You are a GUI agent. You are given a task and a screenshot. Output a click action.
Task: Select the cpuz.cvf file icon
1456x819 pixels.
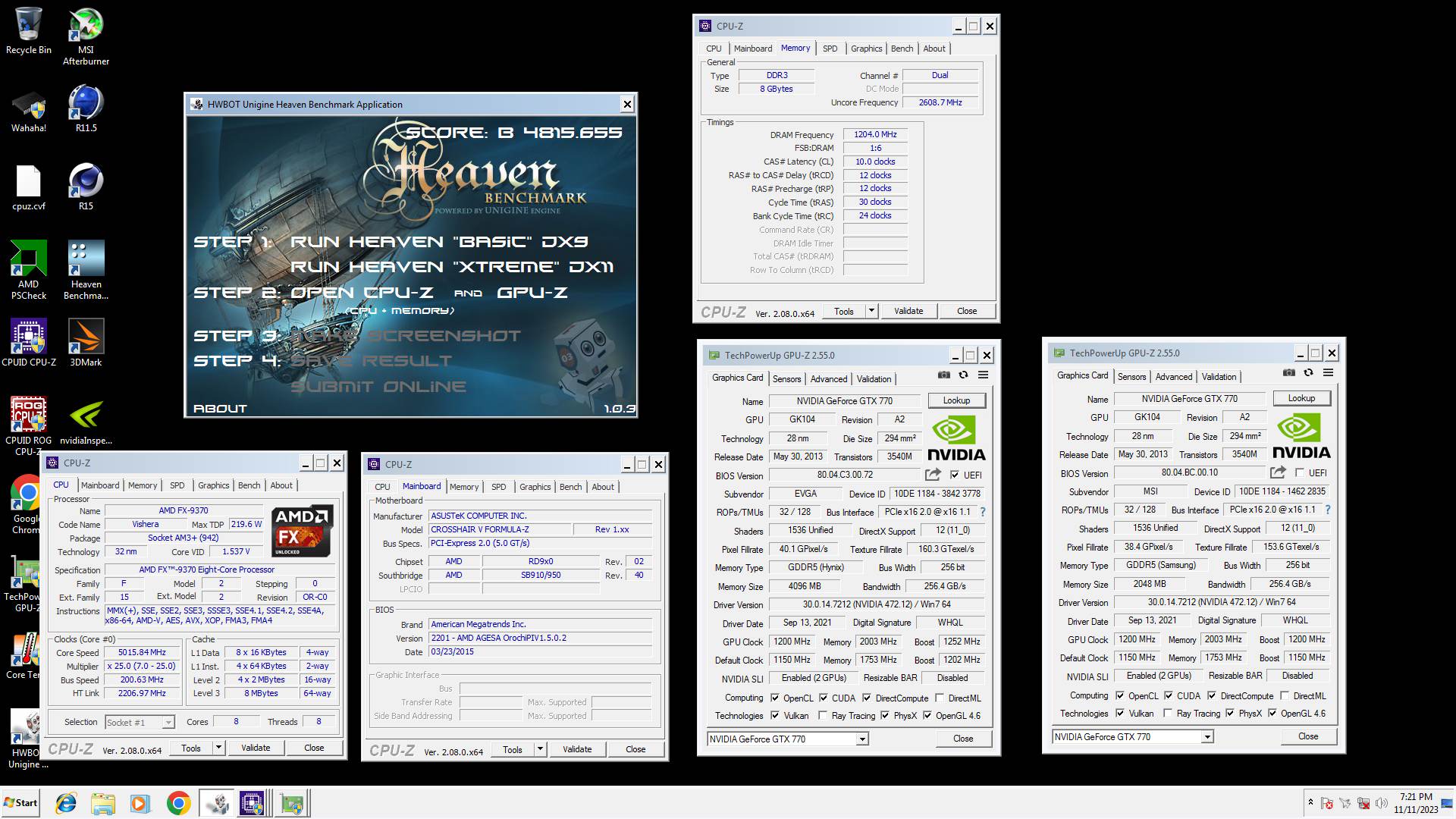28,187
